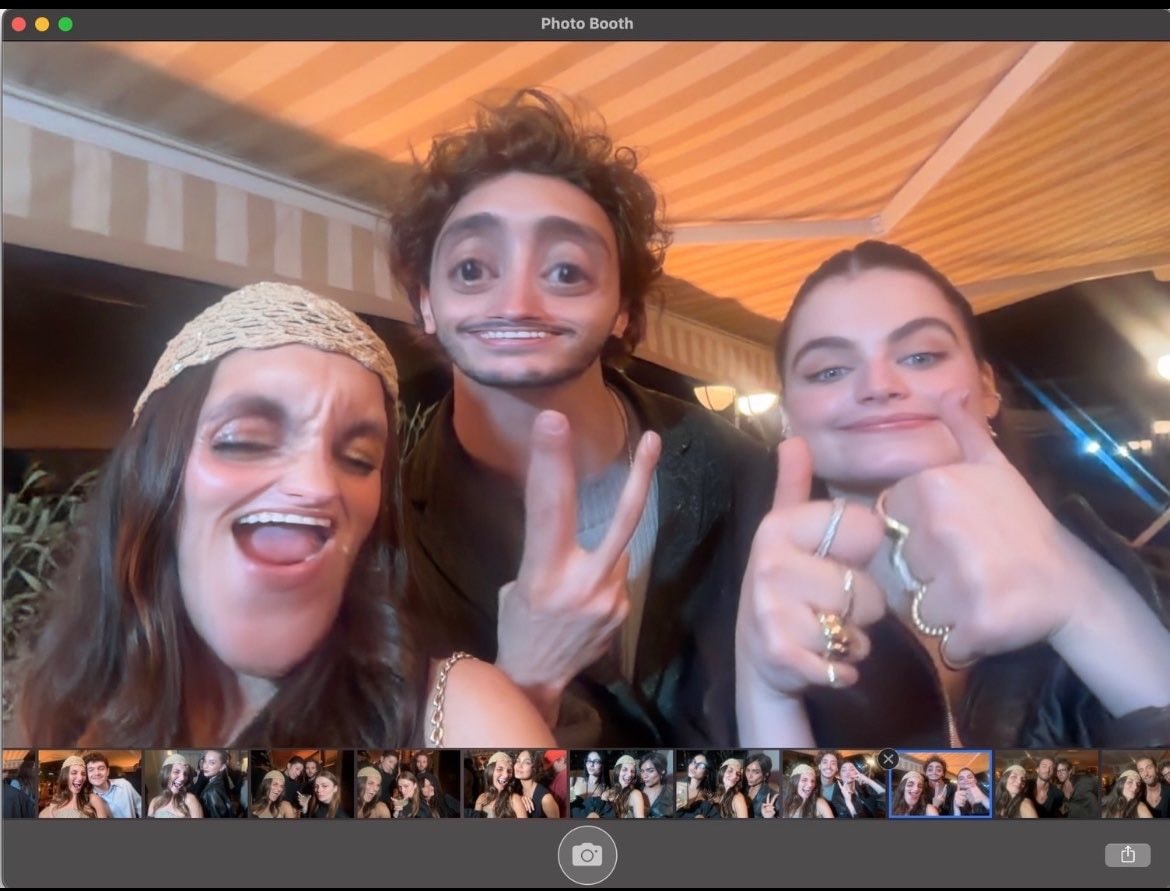1170x891 pixels.
Task: Take a photo with the camera shutter button
Action: pyautogui.click(x=587, y=855)
